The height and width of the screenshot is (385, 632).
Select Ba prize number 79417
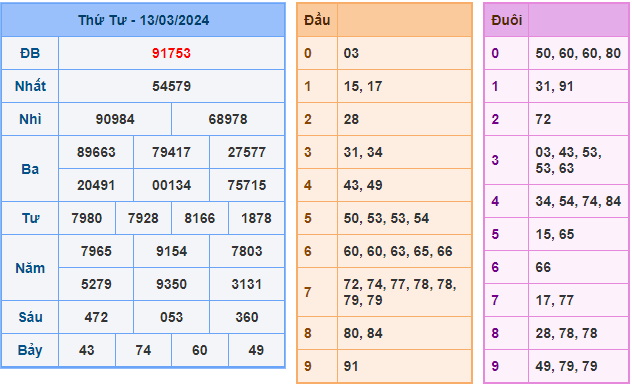[171, 152]
